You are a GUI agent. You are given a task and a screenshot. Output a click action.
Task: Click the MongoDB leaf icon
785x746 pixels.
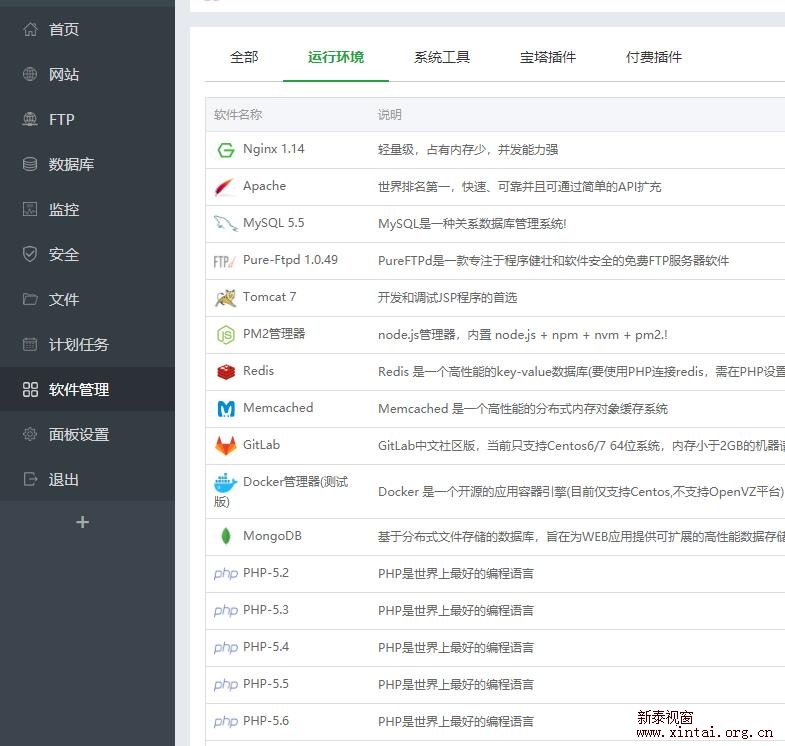click(226, 536)
